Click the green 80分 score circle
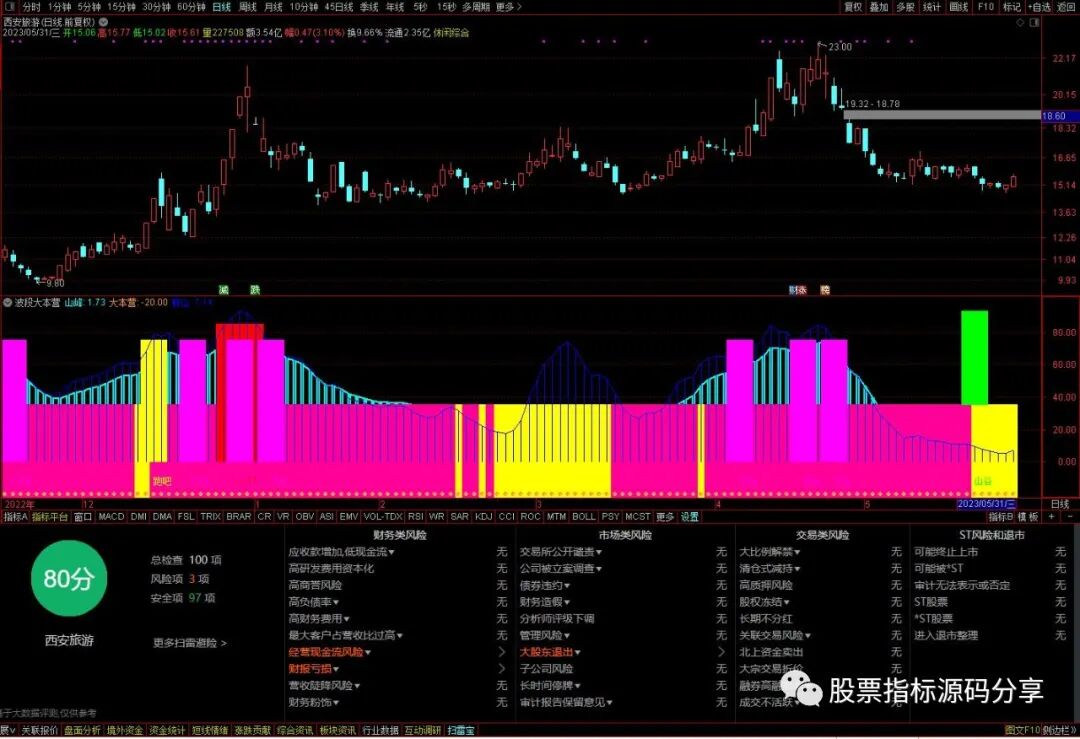Image resolution: width=1080 pixels, height=739 pixels. [x=69, y=579]
